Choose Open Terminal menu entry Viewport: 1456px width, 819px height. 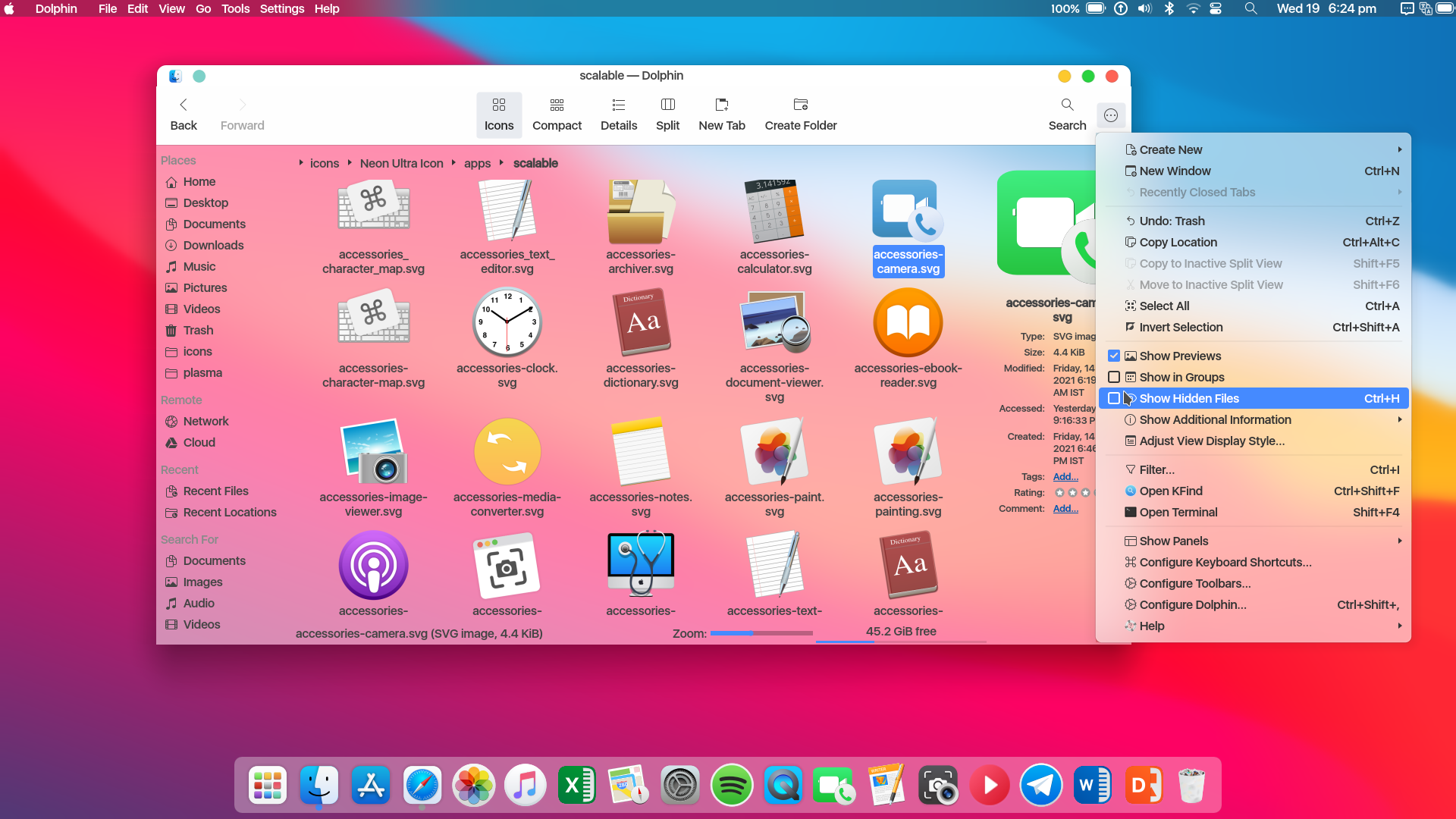(x=1254, y=512)
